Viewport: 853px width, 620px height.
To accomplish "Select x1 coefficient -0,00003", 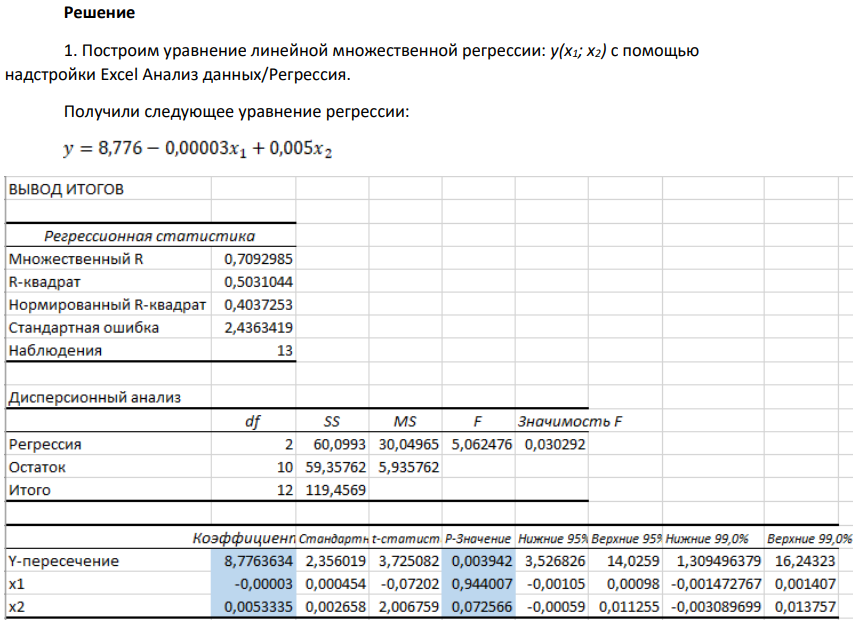I will click(x=264, y=584).
